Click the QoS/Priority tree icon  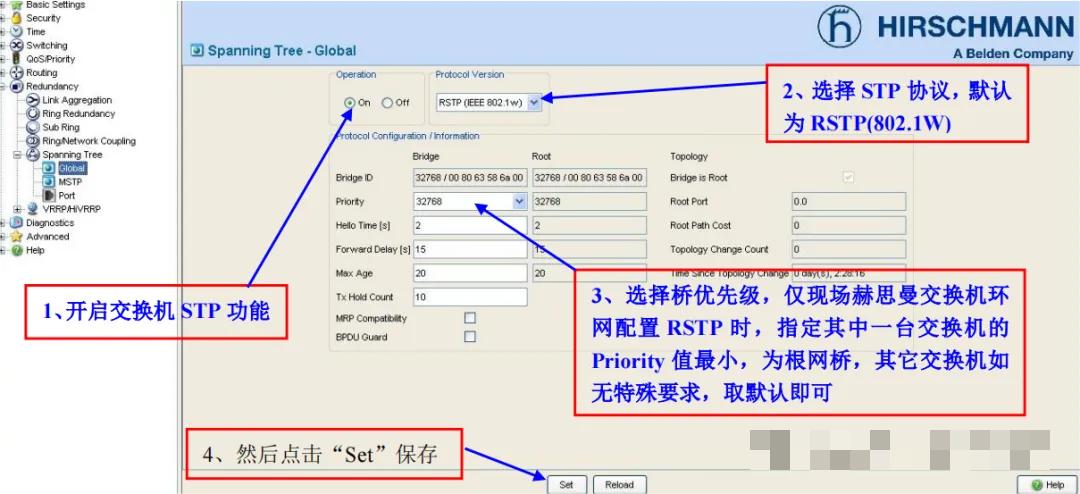click(17, 59)
